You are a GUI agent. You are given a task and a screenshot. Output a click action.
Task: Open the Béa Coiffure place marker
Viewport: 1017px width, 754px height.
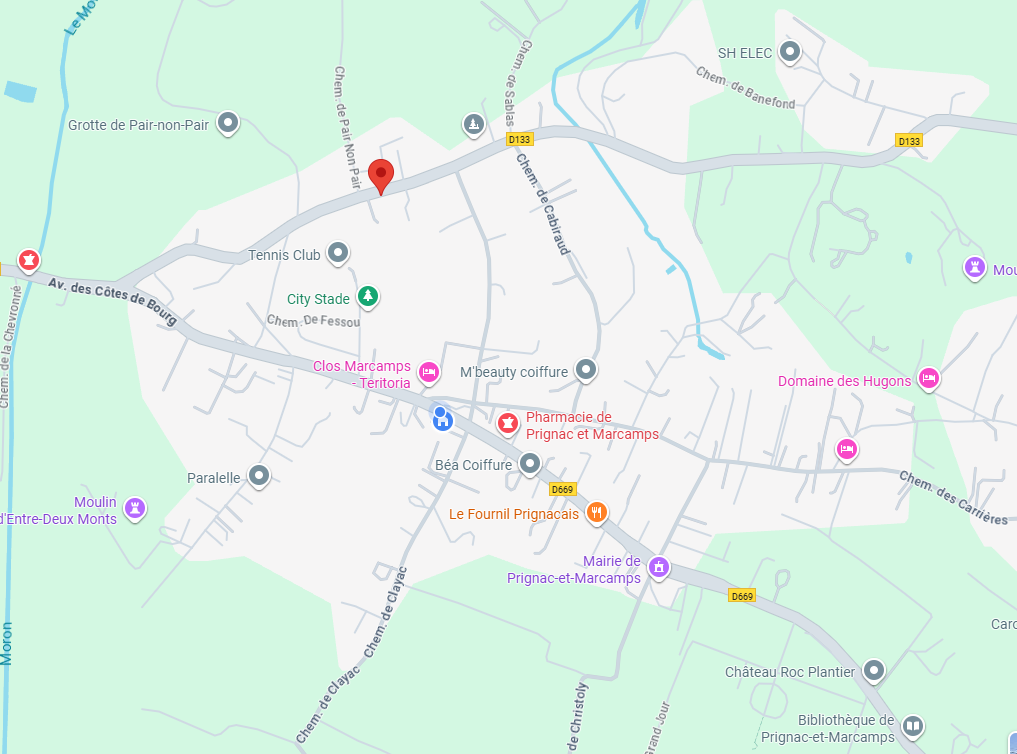pyautogui.click(x=530, y=464)
